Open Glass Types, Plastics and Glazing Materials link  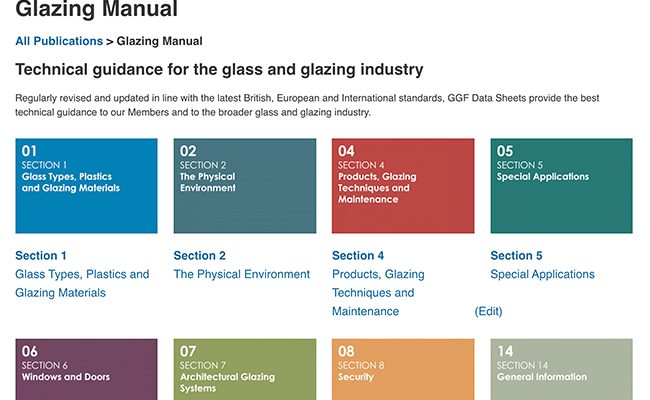tap(82, 284)
